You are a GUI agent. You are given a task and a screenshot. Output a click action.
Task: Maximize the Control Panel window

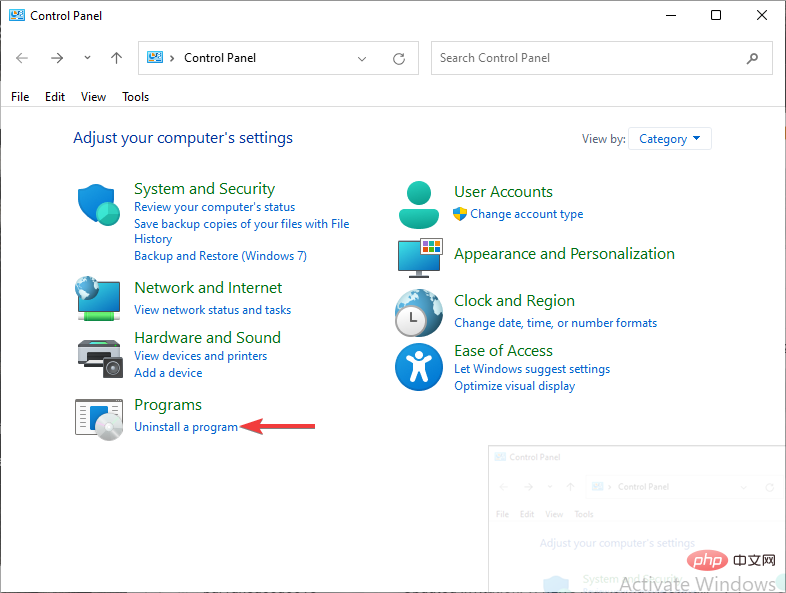click(x=716, y=16)
